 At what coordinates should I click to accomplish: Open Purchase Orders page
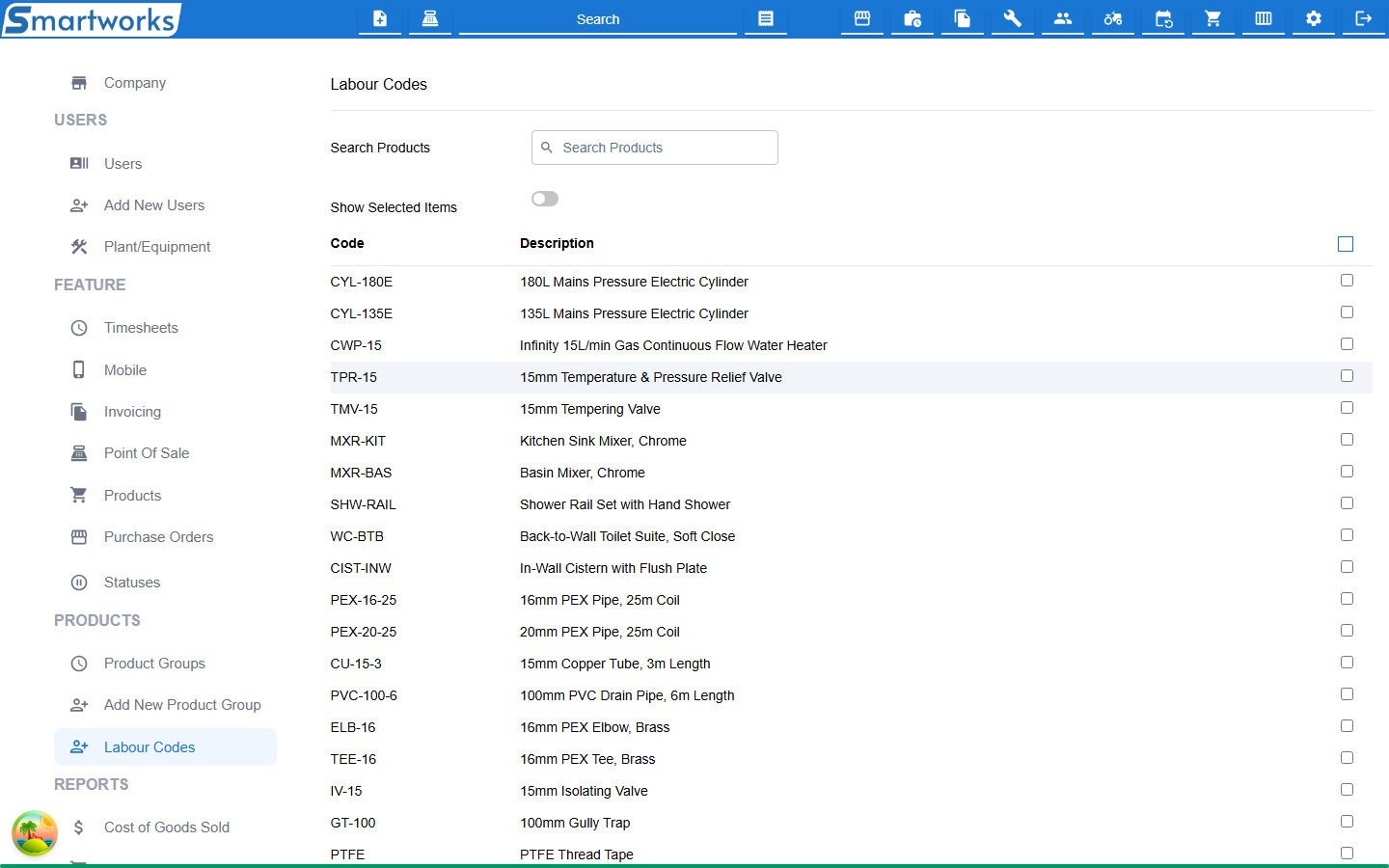coord(165,537)
